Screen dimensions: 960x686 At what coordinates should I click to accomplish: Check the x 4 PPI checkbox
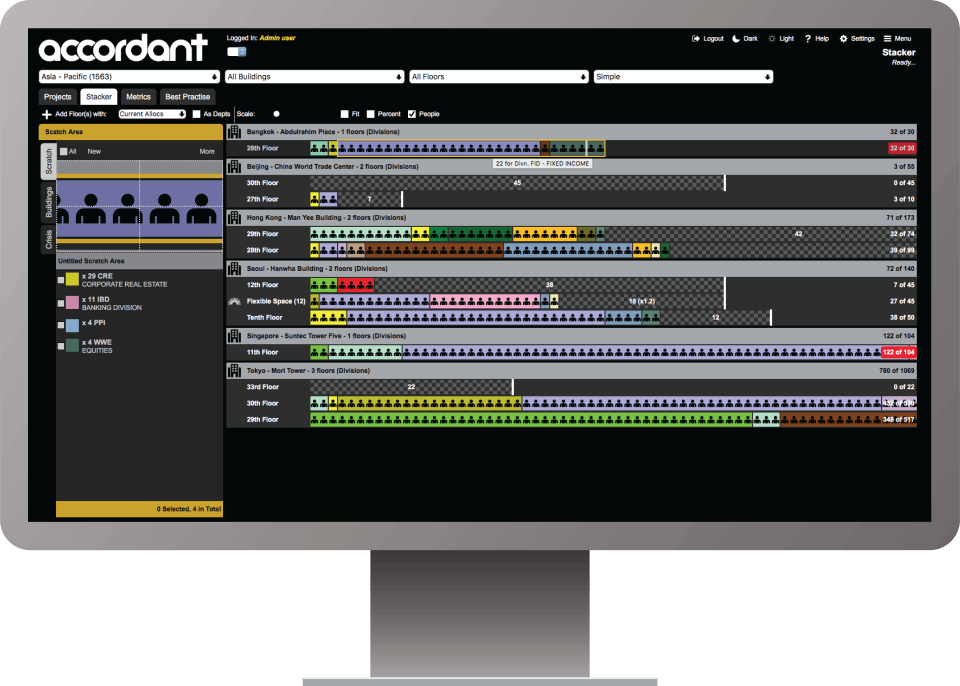click(x=61, y=325)
